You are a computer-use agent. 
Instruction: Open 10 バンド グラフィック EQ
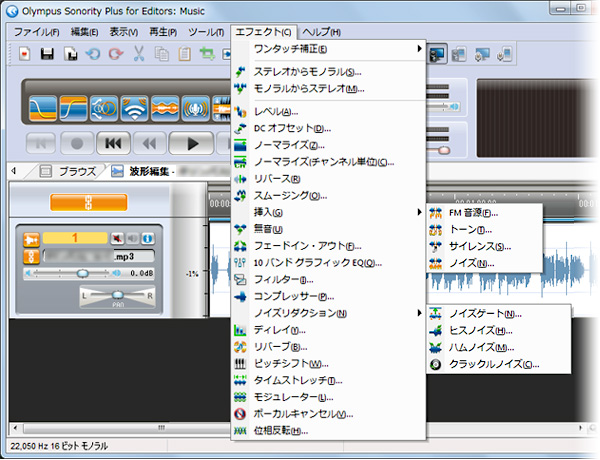pyautogui.click(x=329, y=263)
